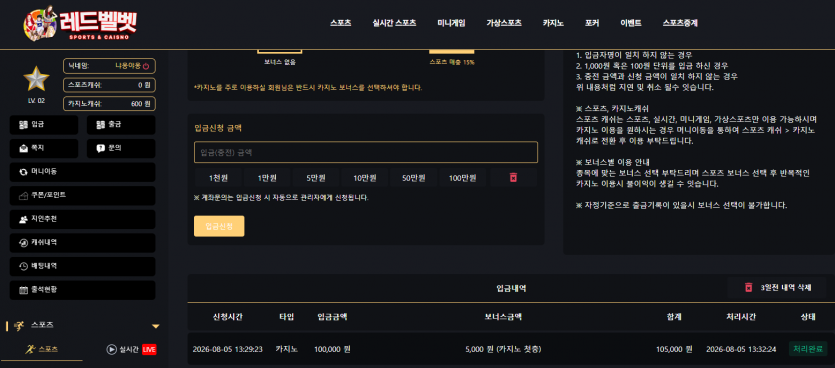
Task: Open 쿠폰/포인트 sidebar item
Action: click(83, 195)
